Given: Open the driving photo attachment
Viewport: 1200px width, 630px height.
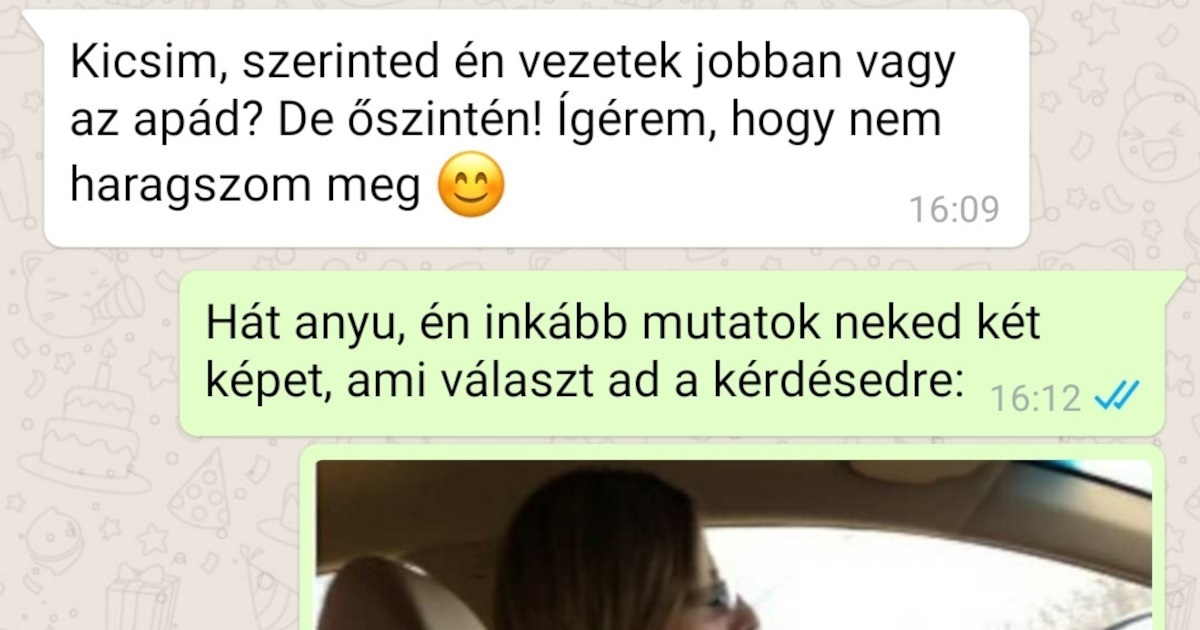Looking at the screenshot, I should pos(734,544).
